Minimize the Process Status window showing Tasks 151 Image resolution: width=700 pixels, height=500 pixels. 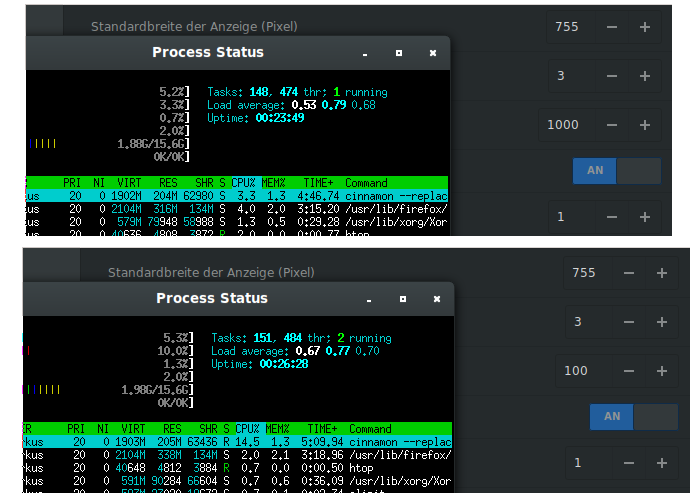coord(369,300)
